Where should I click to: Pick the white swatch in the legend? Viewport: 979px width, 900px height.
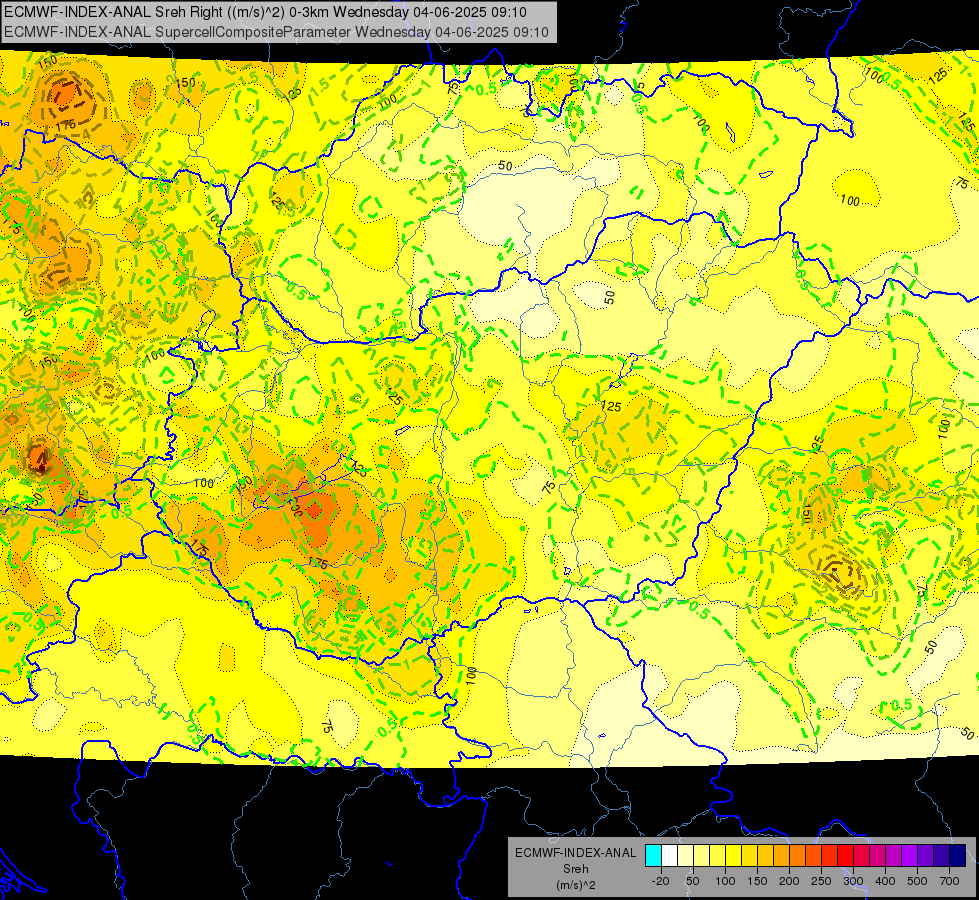point(669,855)
